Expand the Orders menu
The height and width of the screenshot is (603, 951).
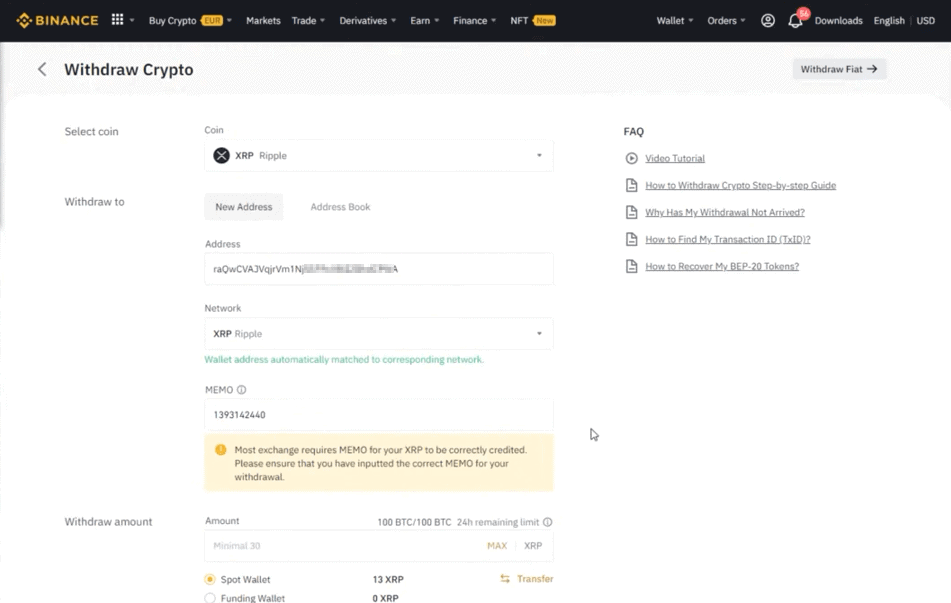point(726,21)
